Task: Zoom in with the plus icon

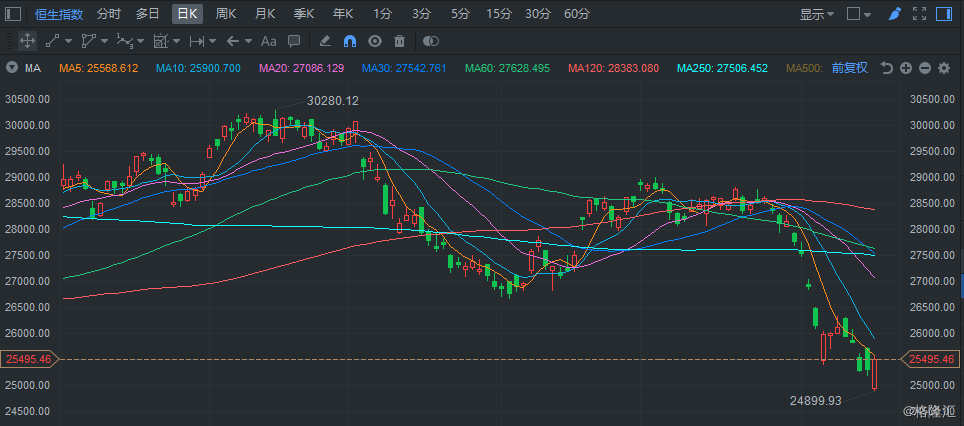Action: pos(906,68)
